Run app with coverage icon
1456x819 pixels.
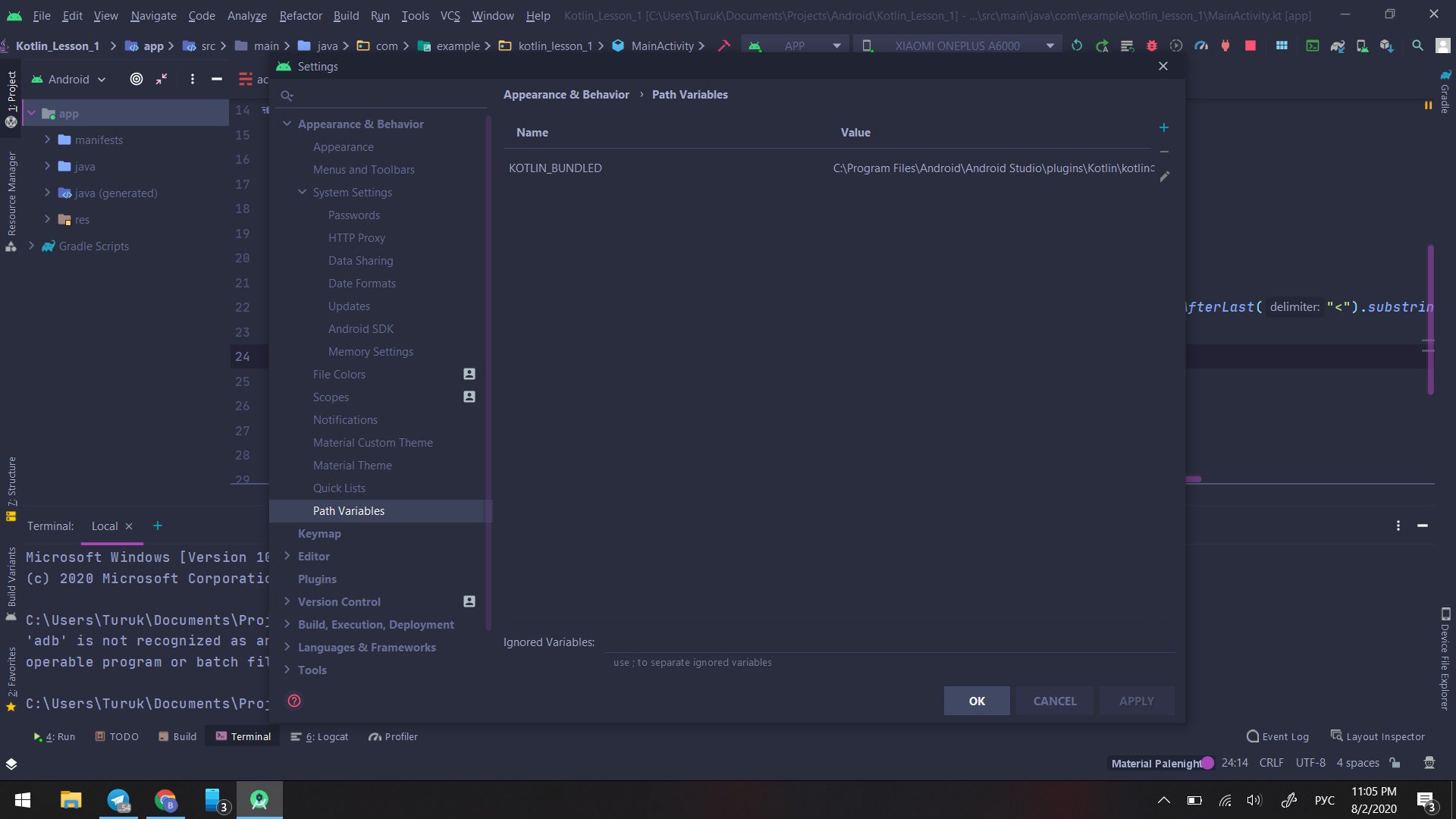click(1176, 45)
